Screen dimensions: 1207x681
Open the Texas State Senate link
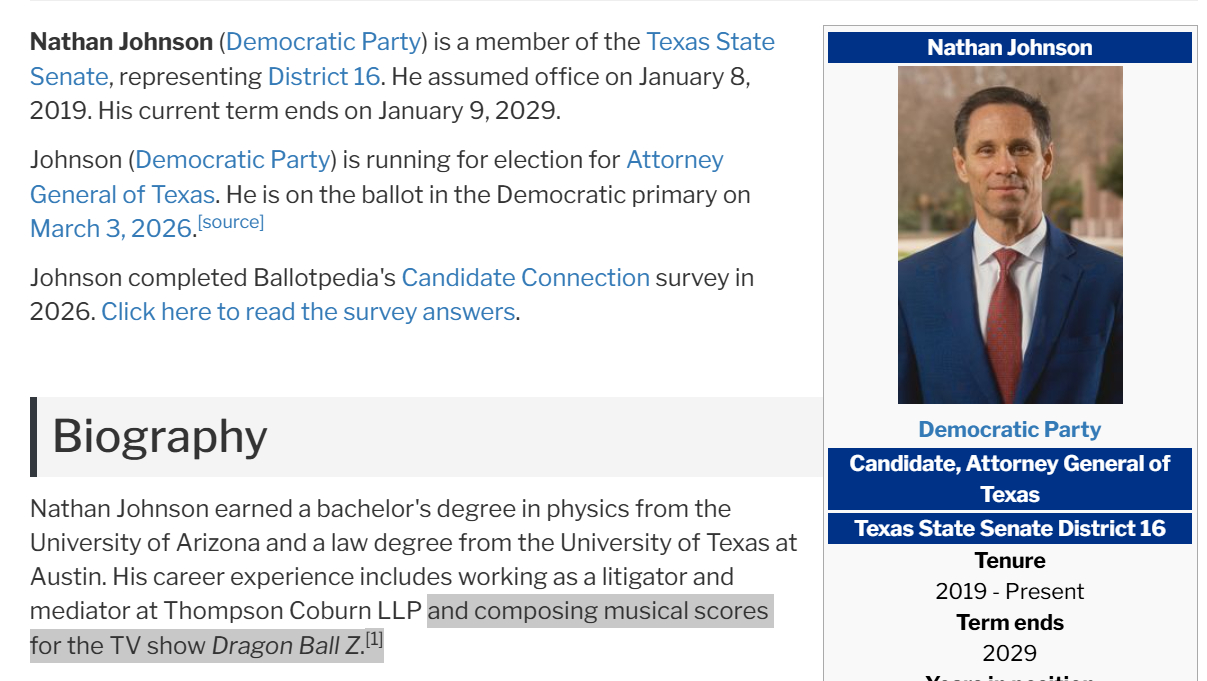[709, 42]
